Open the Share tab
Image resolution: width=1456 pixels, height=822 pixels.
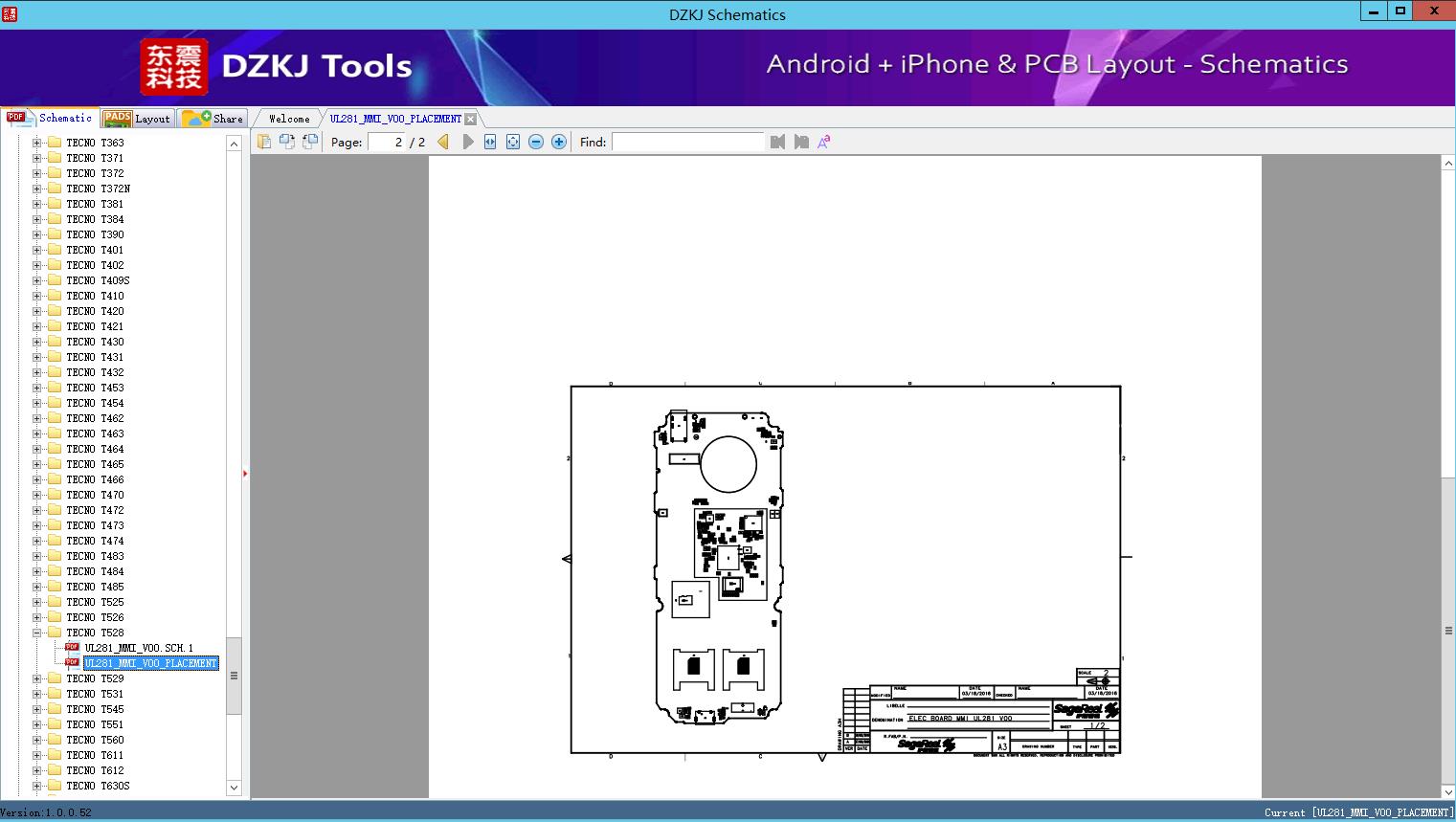point(213,119)
